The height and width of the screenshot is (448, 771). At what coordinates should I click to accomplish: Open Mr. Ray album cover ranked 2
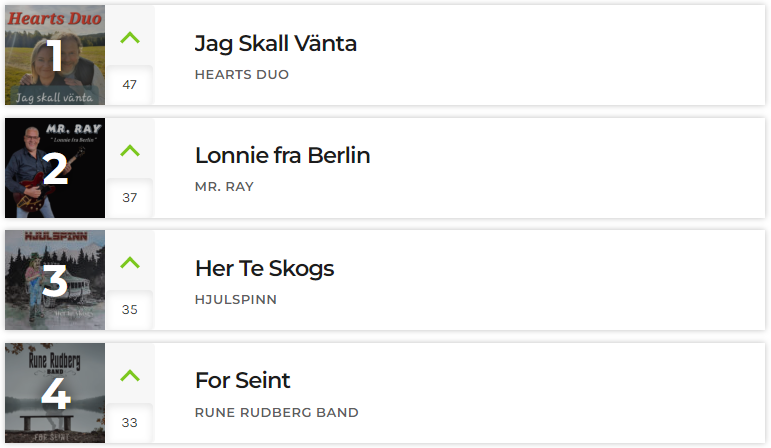click(x=55, y=168)
